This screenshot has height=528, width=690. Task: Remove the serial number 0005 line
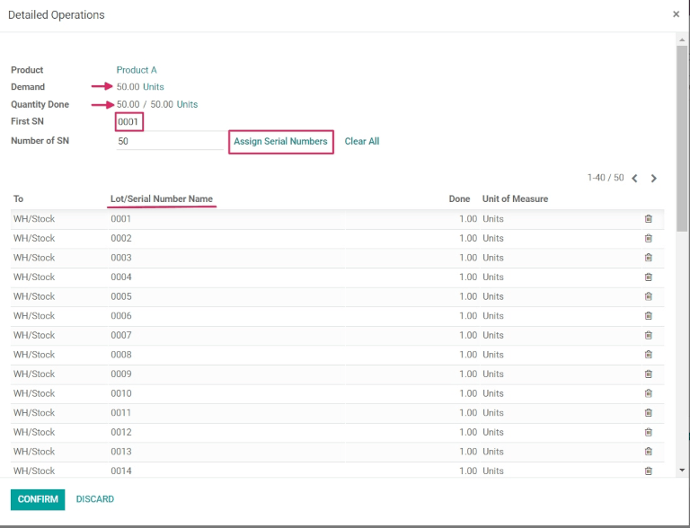pos(648,297)
